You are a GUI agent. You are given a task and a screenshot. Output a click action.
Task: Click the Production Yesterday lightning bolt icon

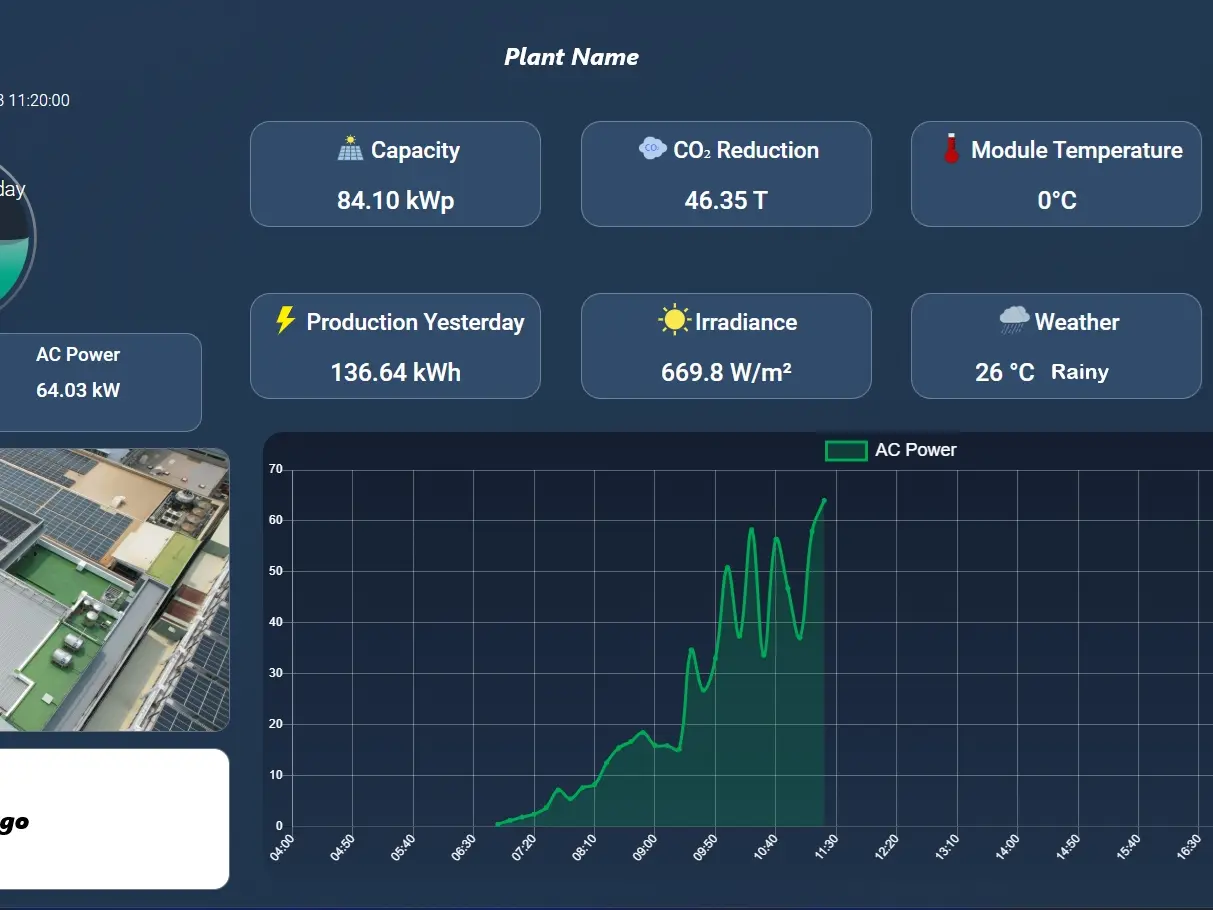pyautogui.click(x=285, y=321)
